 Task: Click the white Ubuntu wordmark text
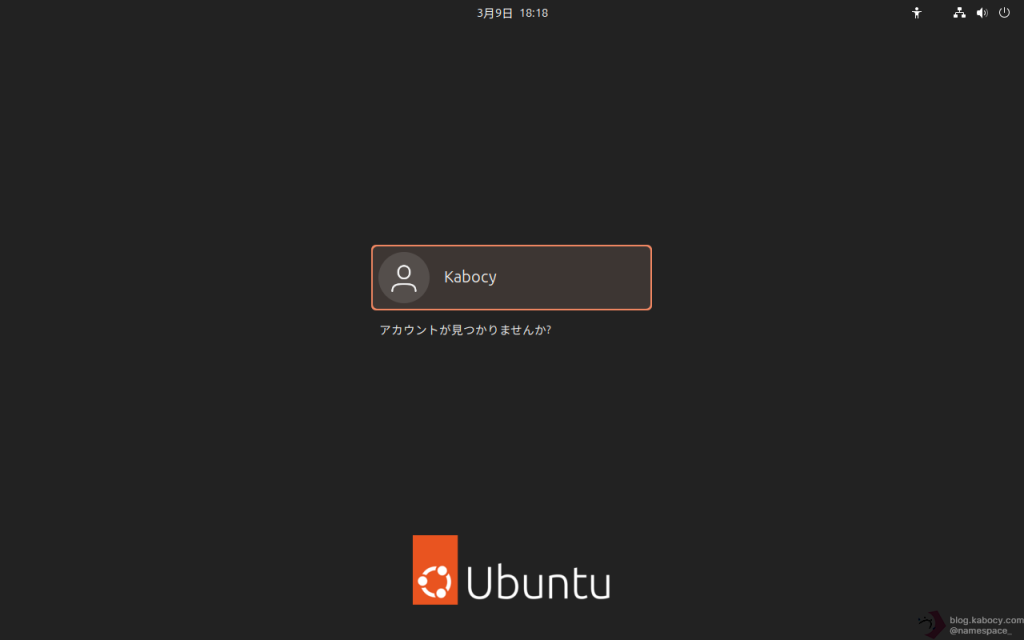538,581
